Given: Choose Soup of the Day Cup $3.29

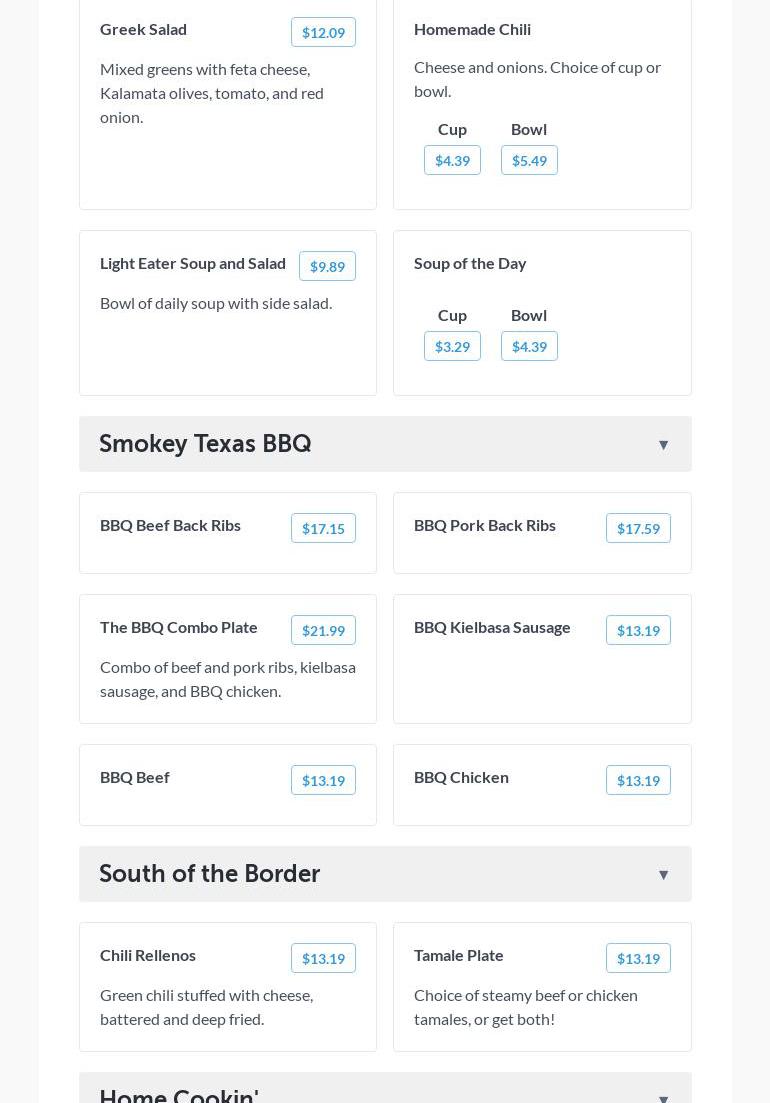Looking at the screenshot, I should pyautogui.click(x=452, y=347).
